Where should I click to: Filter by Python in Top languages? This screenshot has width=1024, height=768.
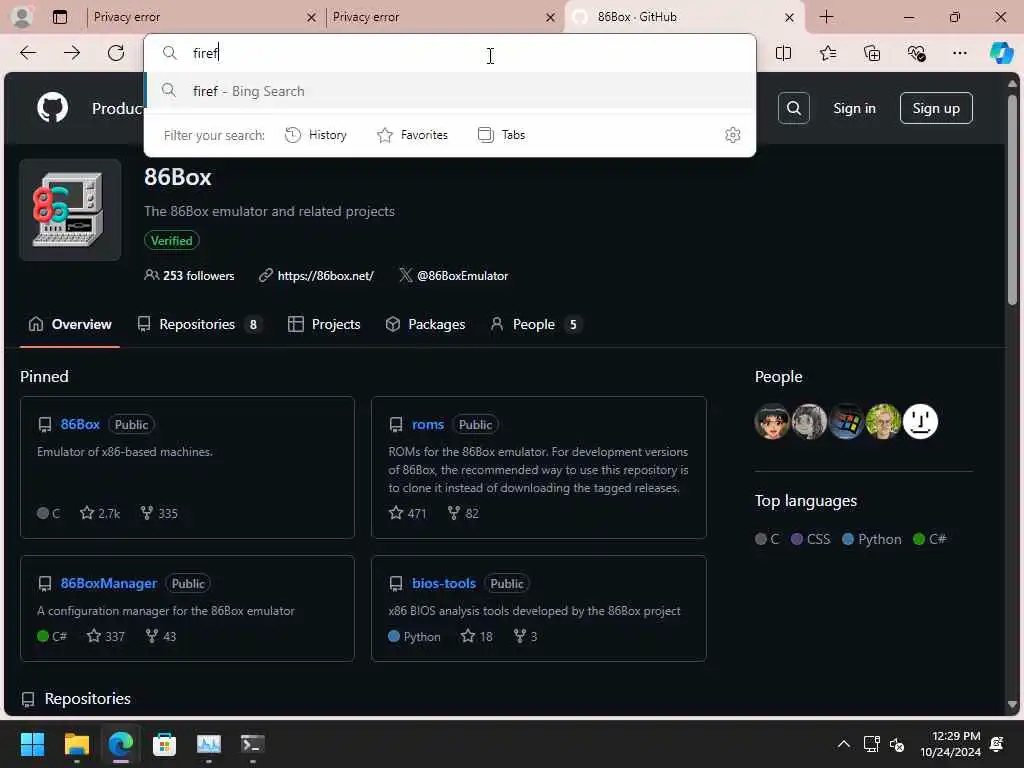tap(872, 539)
